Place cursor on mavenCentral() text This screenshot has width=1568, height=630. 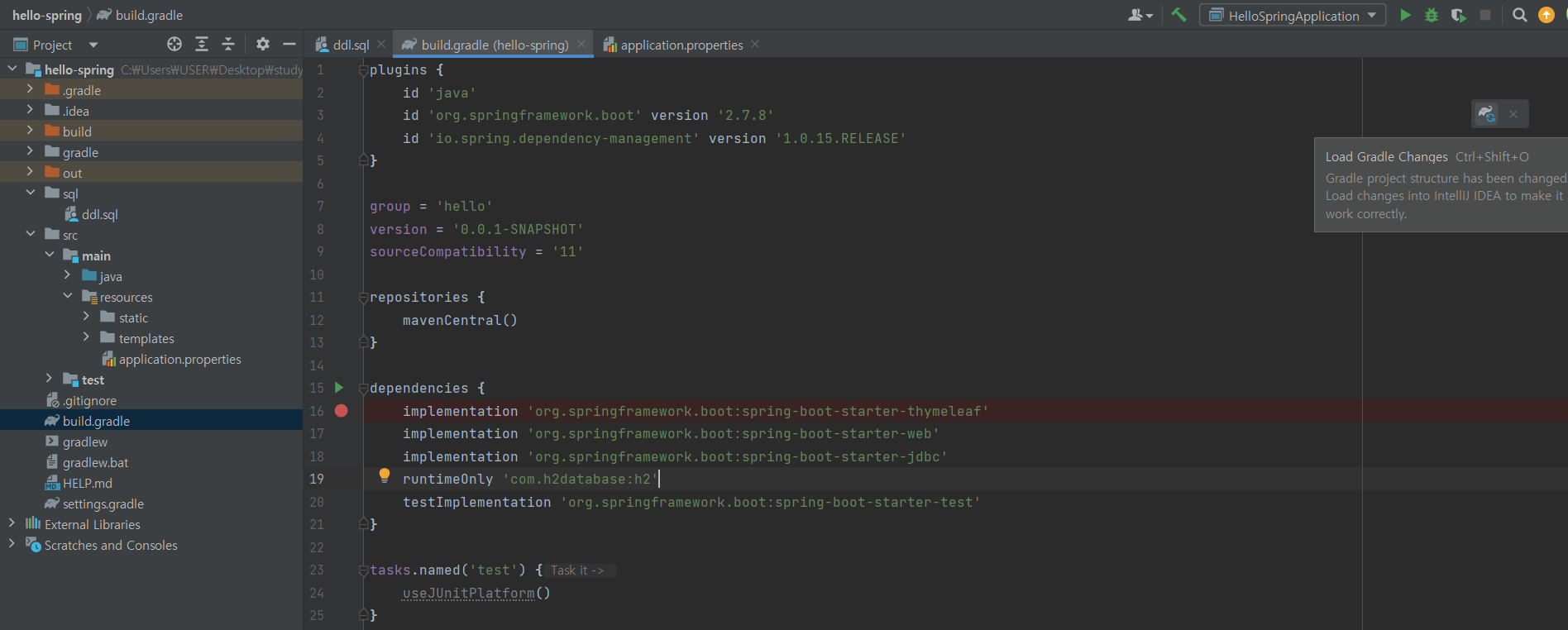(460, 320)
